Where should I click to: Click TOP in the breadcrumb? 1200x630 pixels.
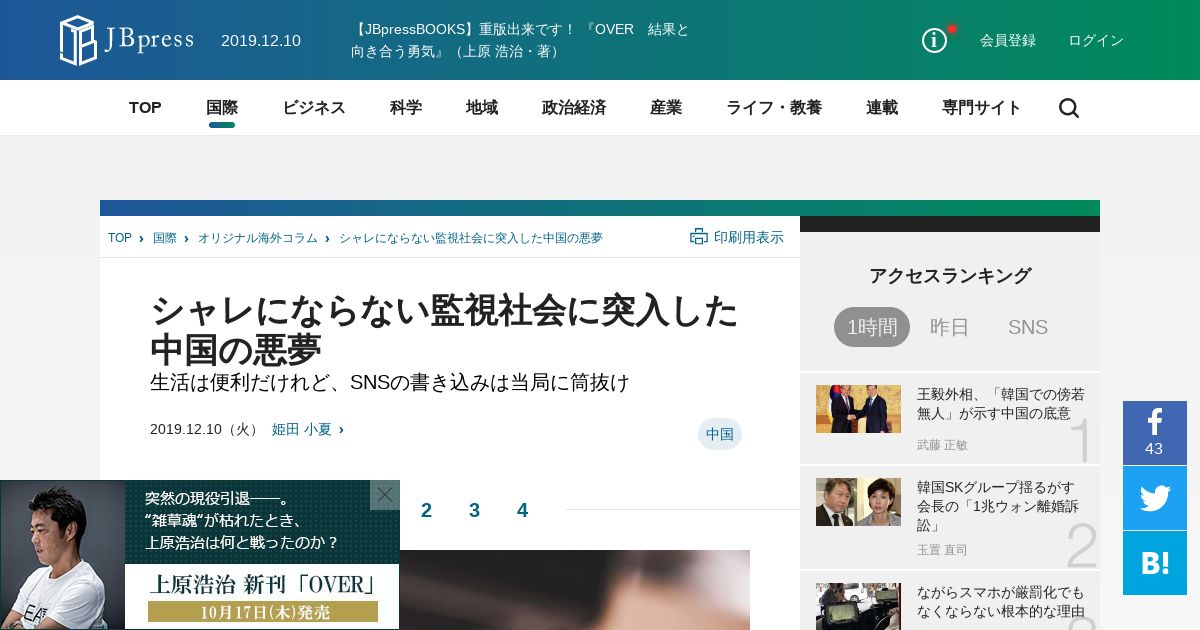coord(120,238)
